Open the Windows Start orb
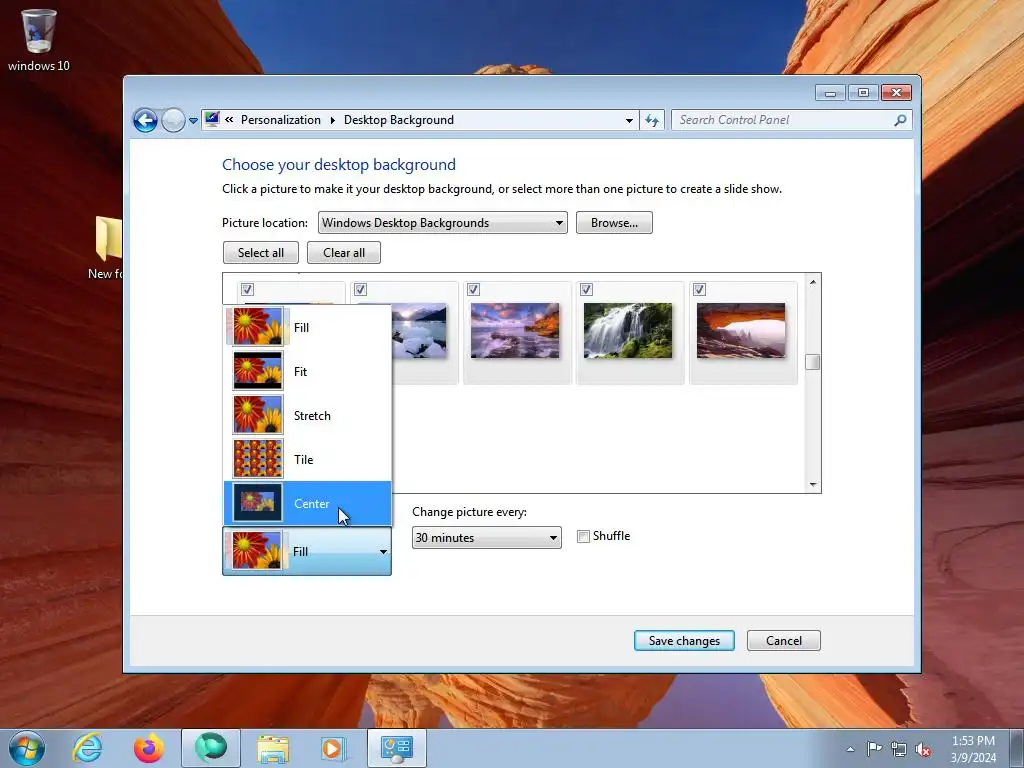The width and height of the screenshot is (1024, 768). tap(27, 748)
